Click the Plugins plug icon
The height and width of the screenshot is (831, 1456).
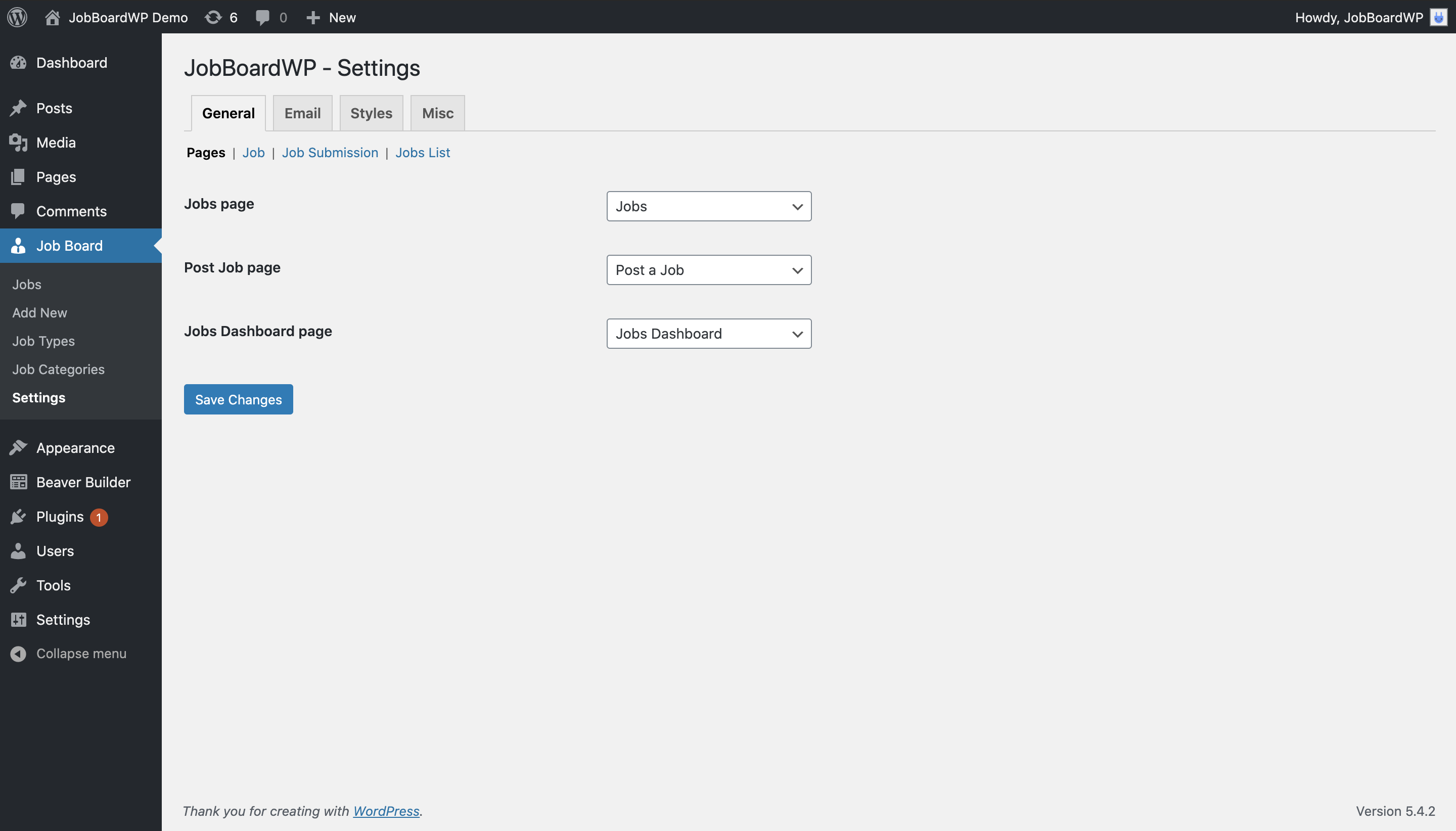click(x=18, y=517)
